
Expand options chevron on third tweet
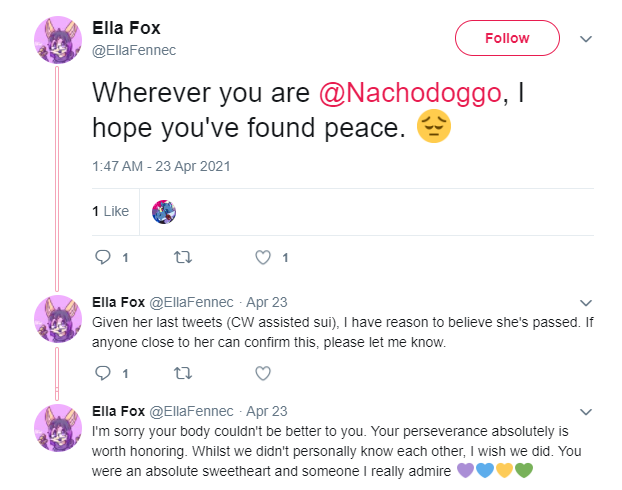(586, 412)
